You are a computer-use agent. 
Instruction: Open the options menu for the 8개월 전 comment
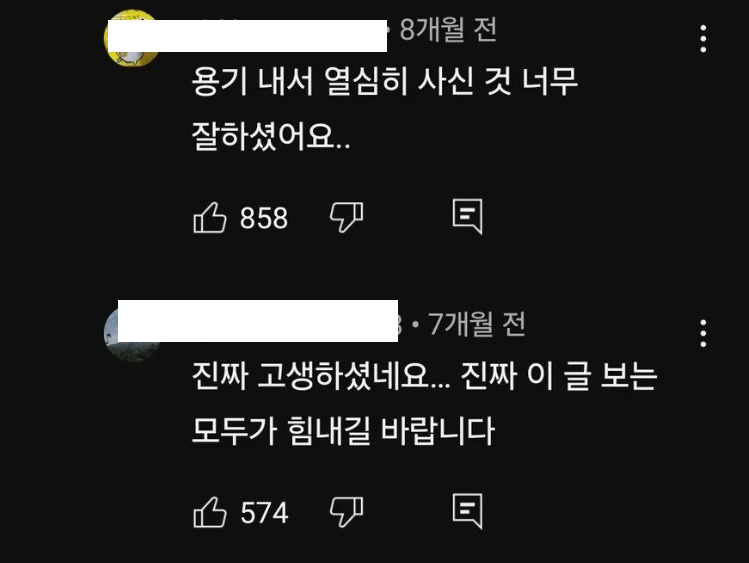pyautogui.click(x=703, y=39)
